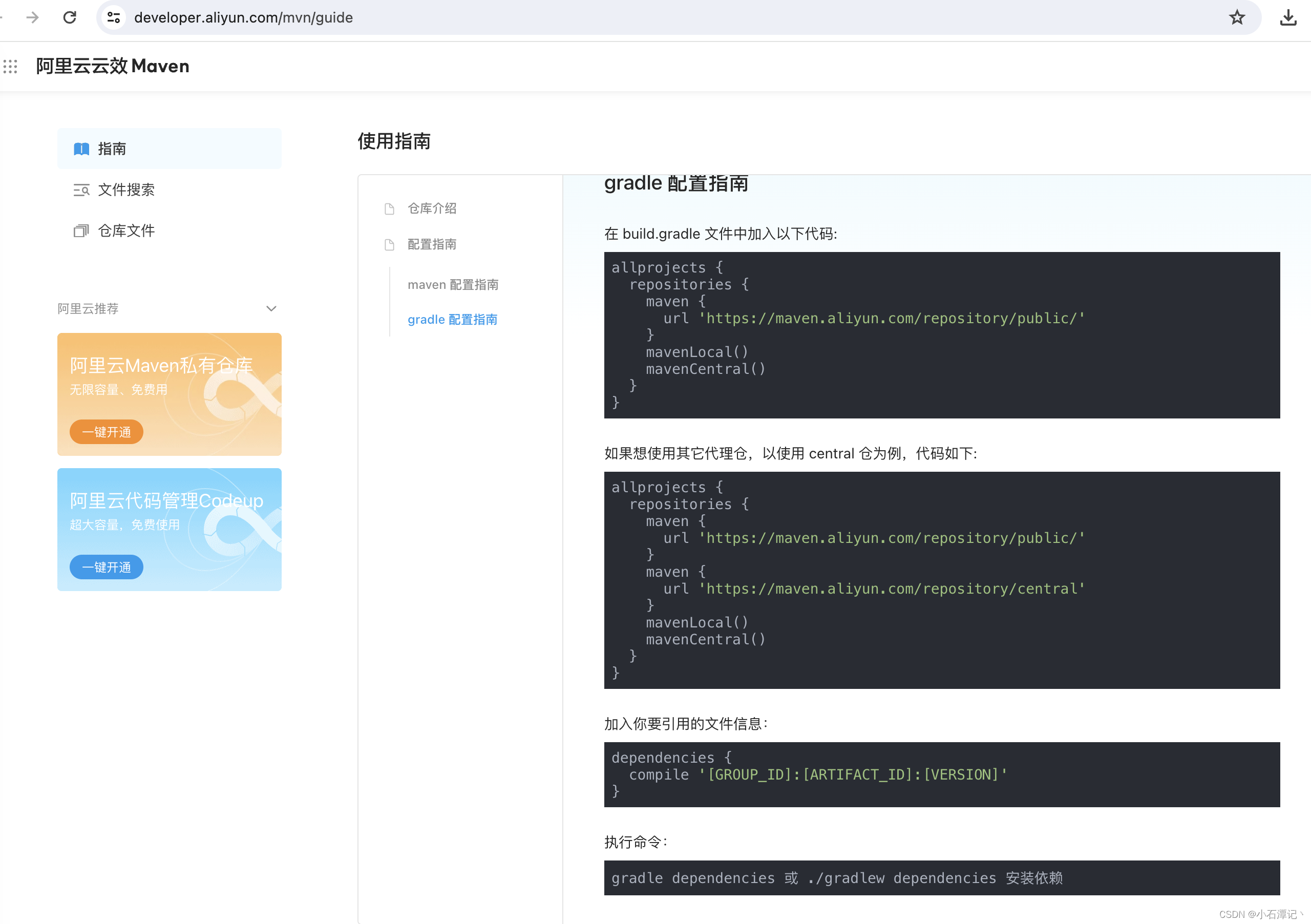Viewport: 1311px width, 924px height.
Task: Go to maven 配置指南 section
Action: tap(453, 284)
